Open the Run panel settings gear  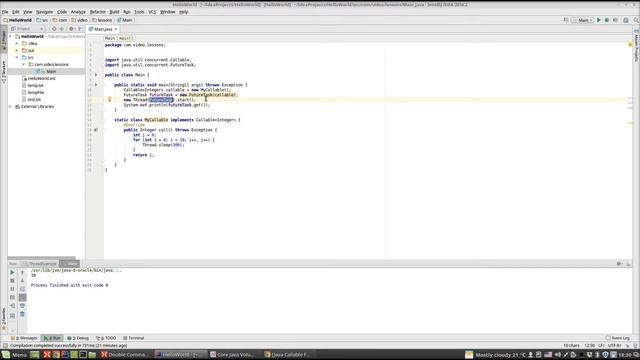coord(619,264)
